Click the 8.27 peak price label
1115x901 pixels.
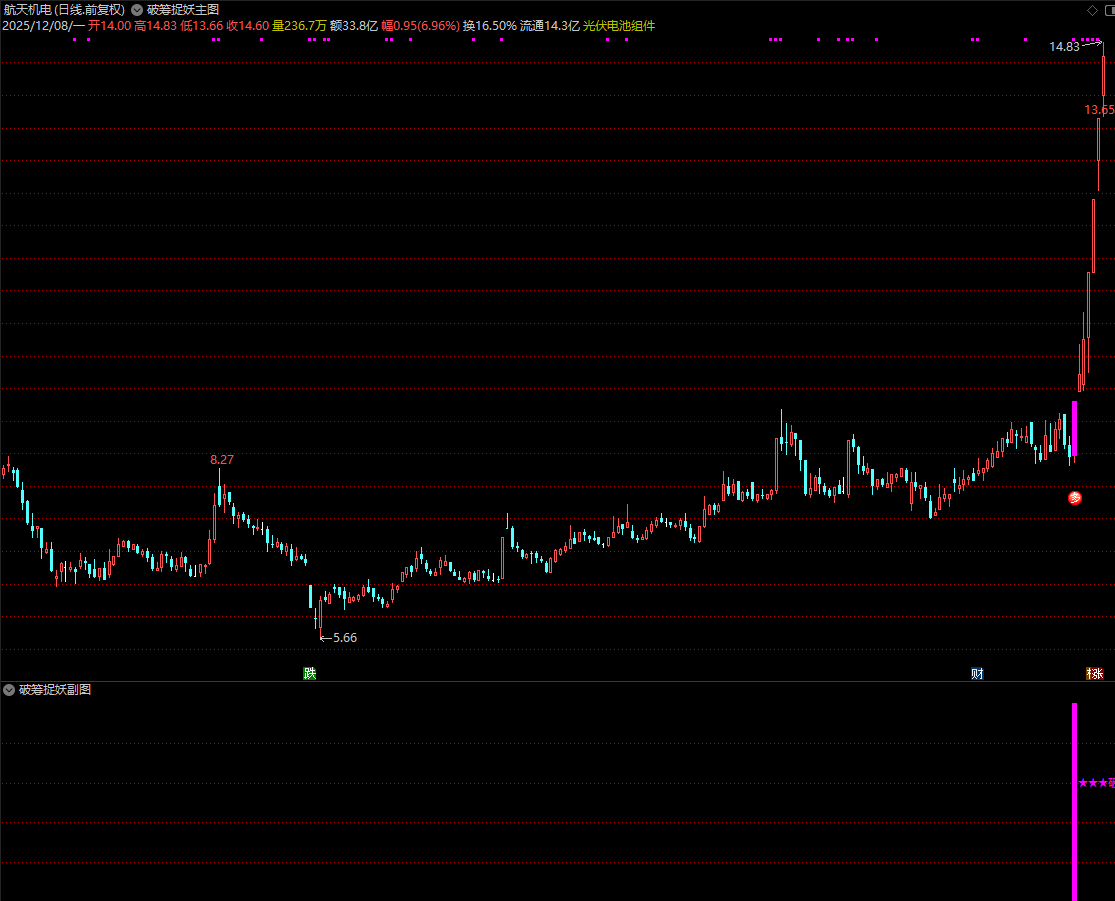click(x=222, y=459)
